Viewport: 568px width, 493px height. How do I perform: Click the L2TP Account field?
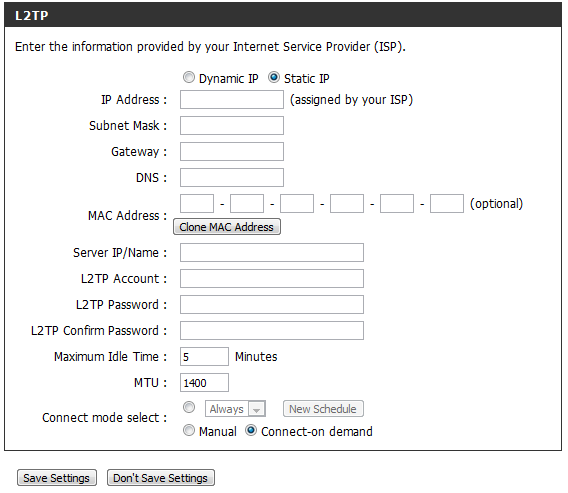(x=272, y=279)
